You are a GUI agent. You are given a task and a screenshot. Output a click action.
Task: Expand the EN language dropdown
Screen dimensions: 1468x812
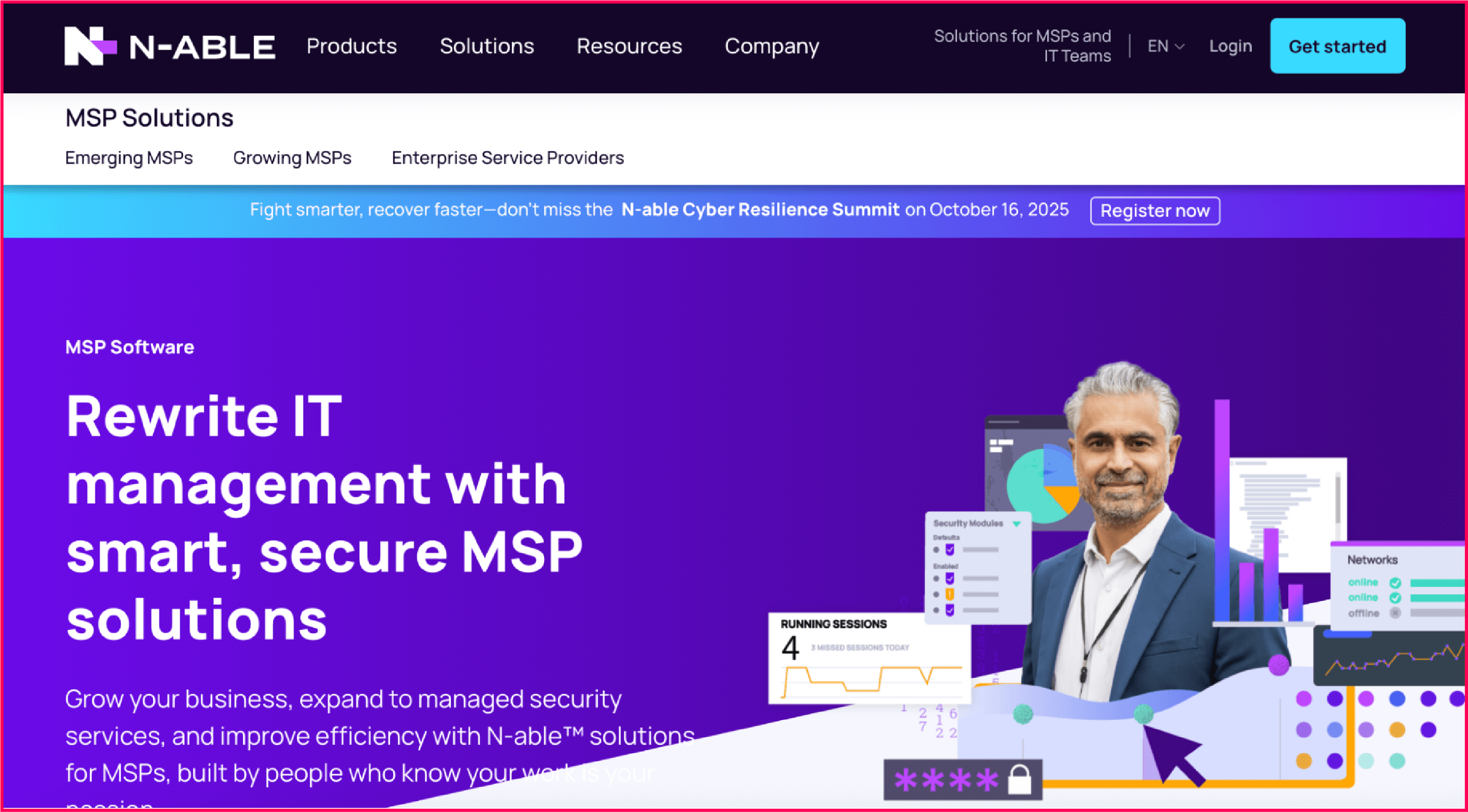1165,46
